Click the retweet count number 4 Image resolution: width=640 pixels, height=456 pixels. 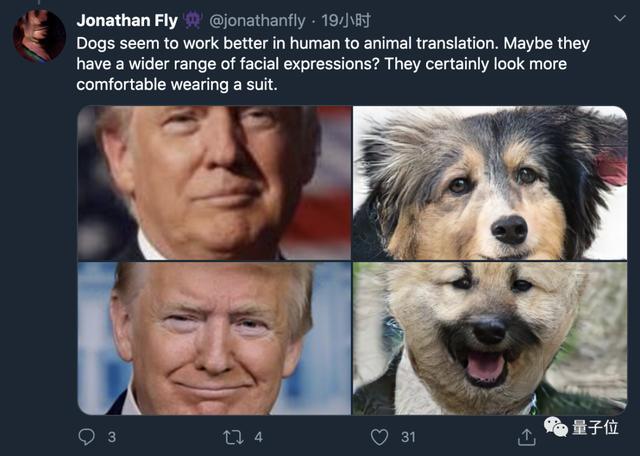click(x=258, y=437)
